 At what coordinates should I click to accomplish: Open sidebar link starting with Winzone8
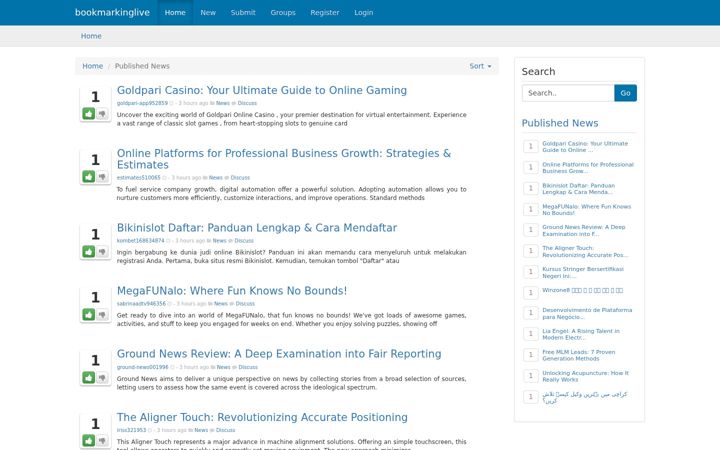coord(583,290)
